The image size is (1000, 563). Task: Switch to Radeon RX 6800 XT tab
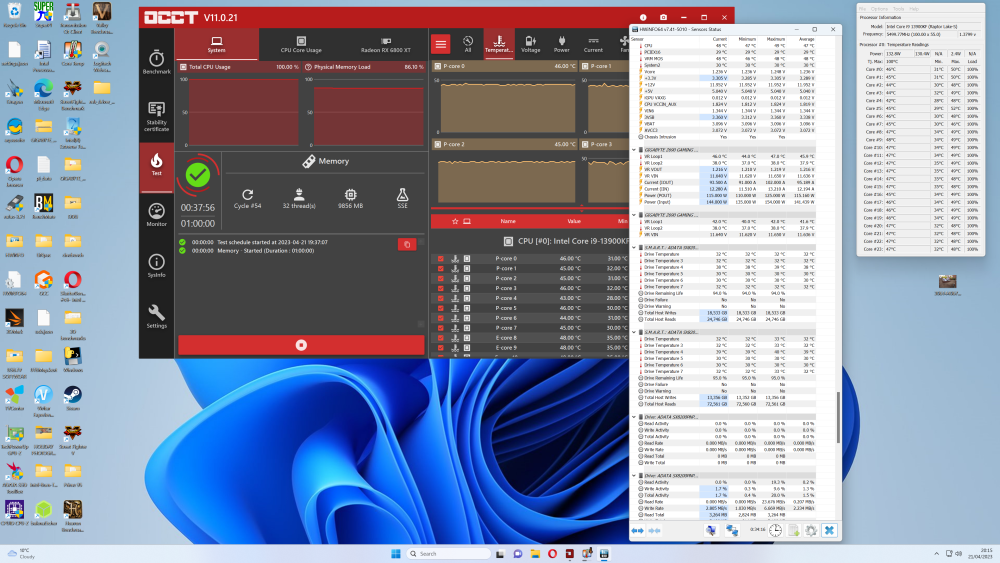tap(385, 44)
